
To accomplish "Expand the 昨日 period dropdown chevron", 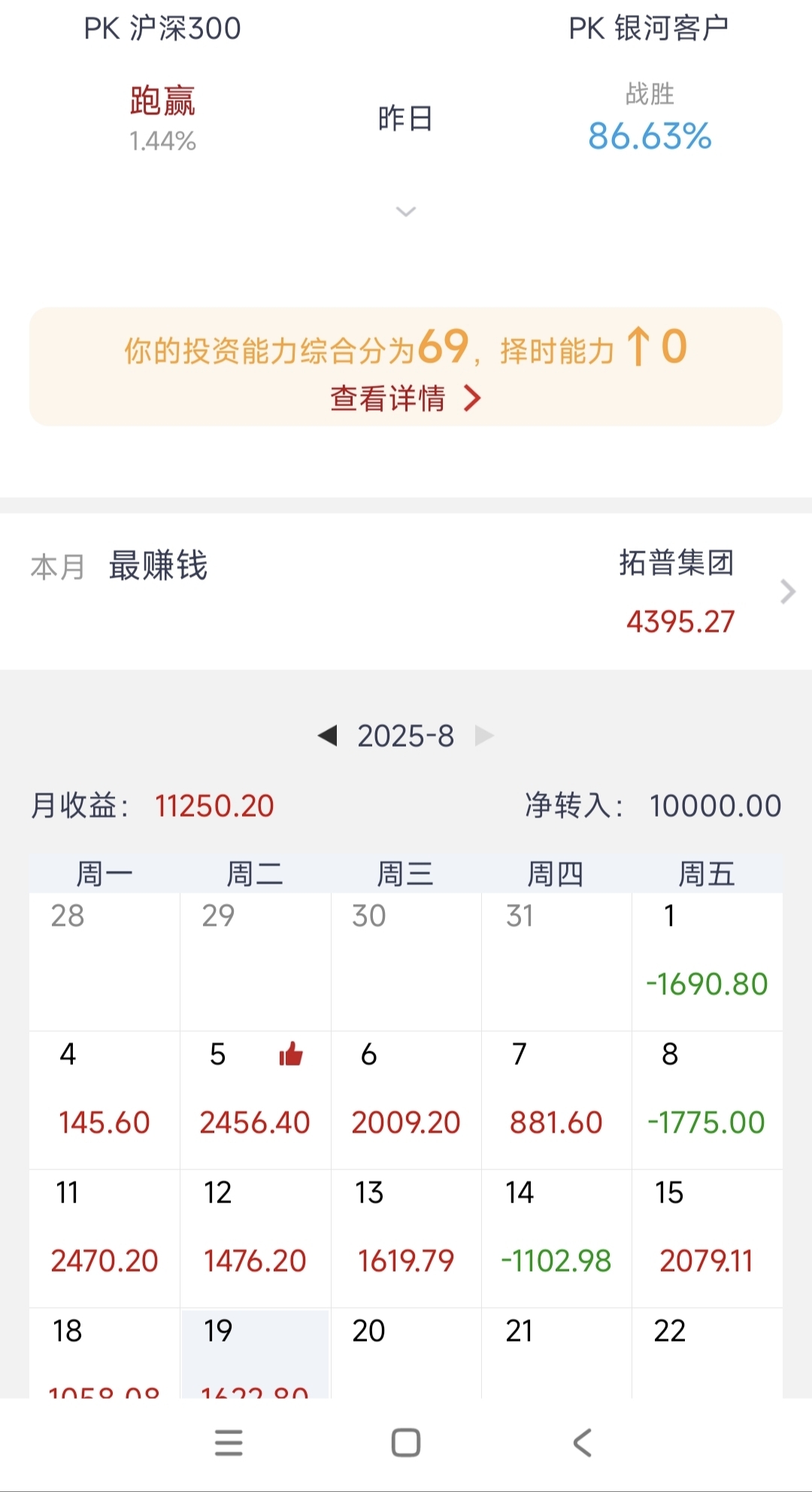I will [406, 211].
